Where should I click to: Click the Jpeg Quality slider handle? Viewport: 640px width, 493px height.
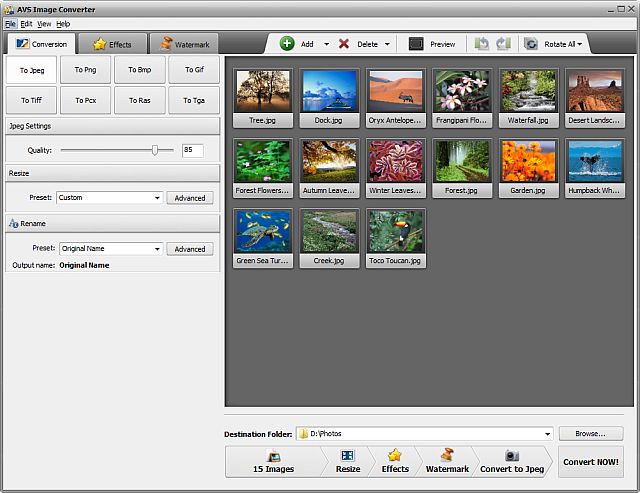click(x=155, y=150)
